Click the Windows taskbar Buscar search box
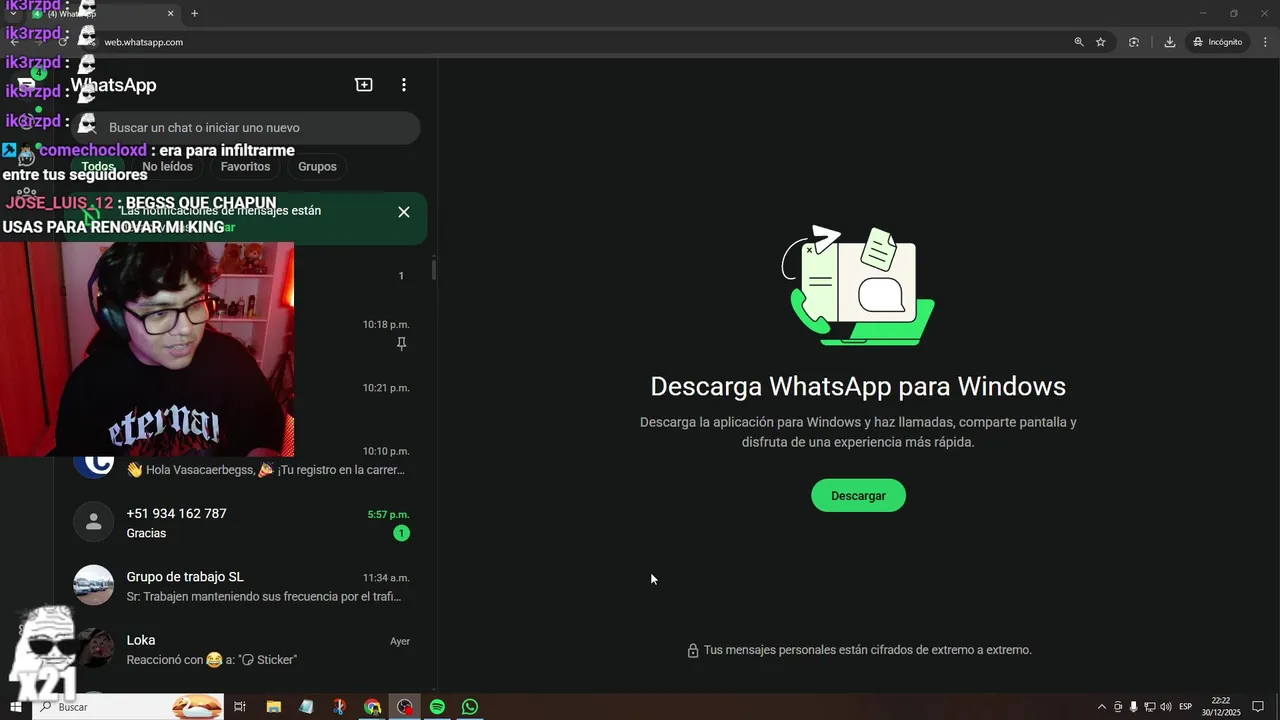The image size is (1280, 720). (x=130, y=707)
